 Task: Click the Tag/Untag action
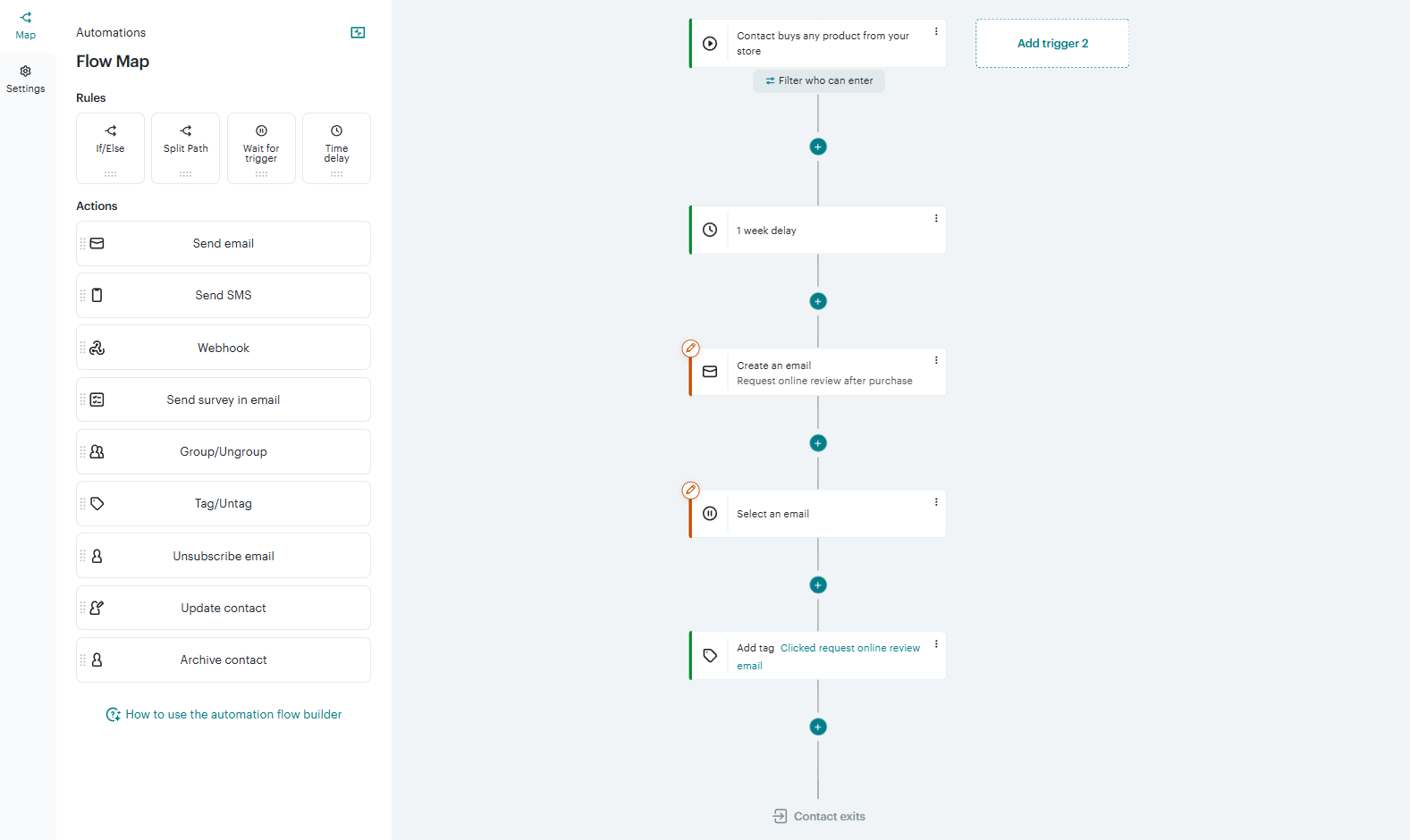click(224, 503)
